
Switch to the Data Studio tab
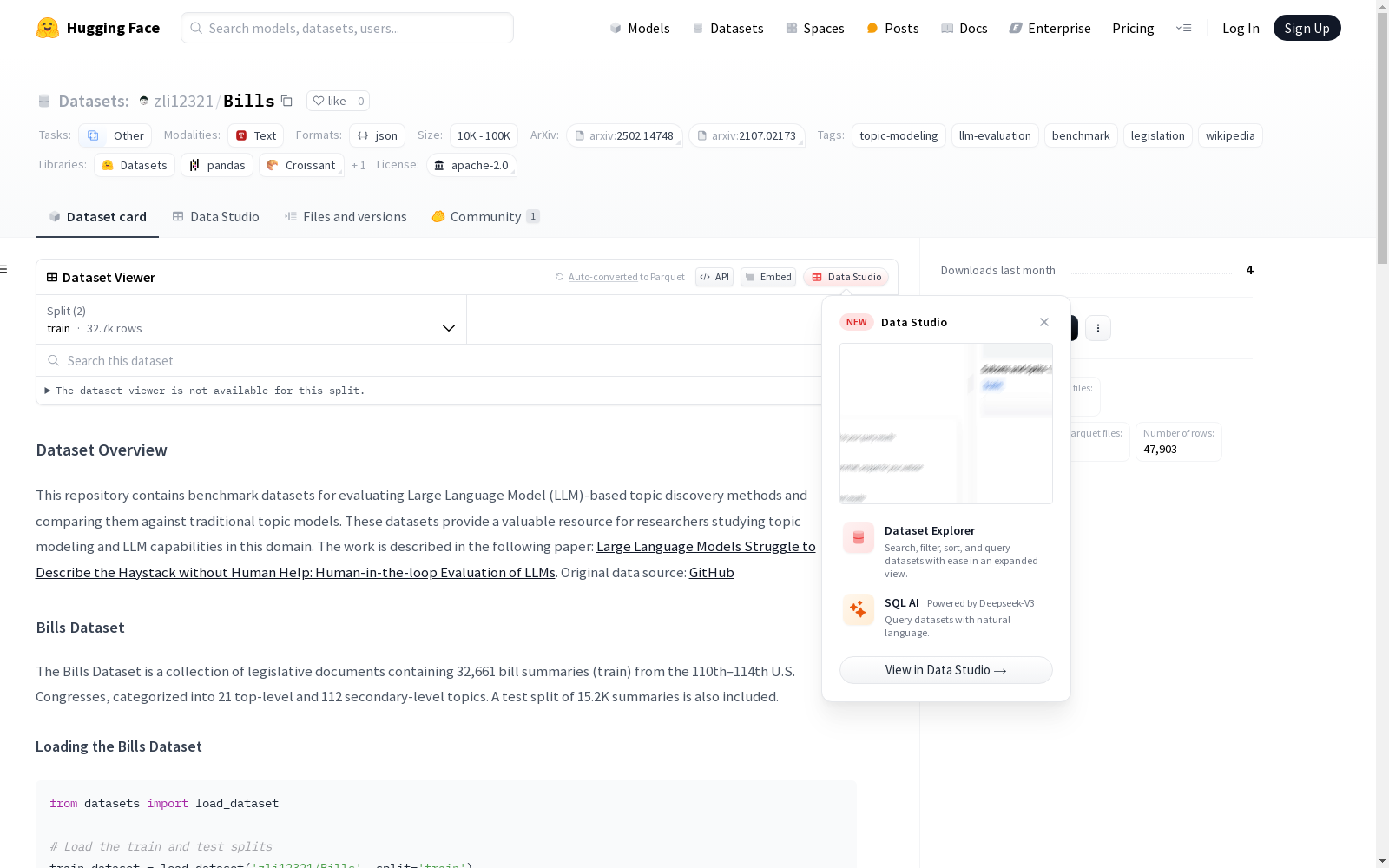point(215,217)
